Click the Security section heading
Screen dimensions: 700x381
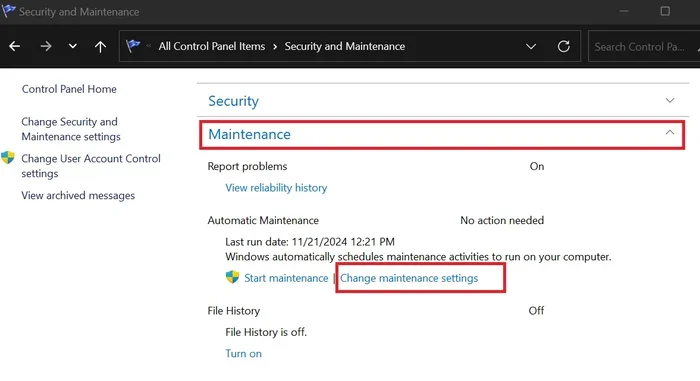click(x=233, y=101)
